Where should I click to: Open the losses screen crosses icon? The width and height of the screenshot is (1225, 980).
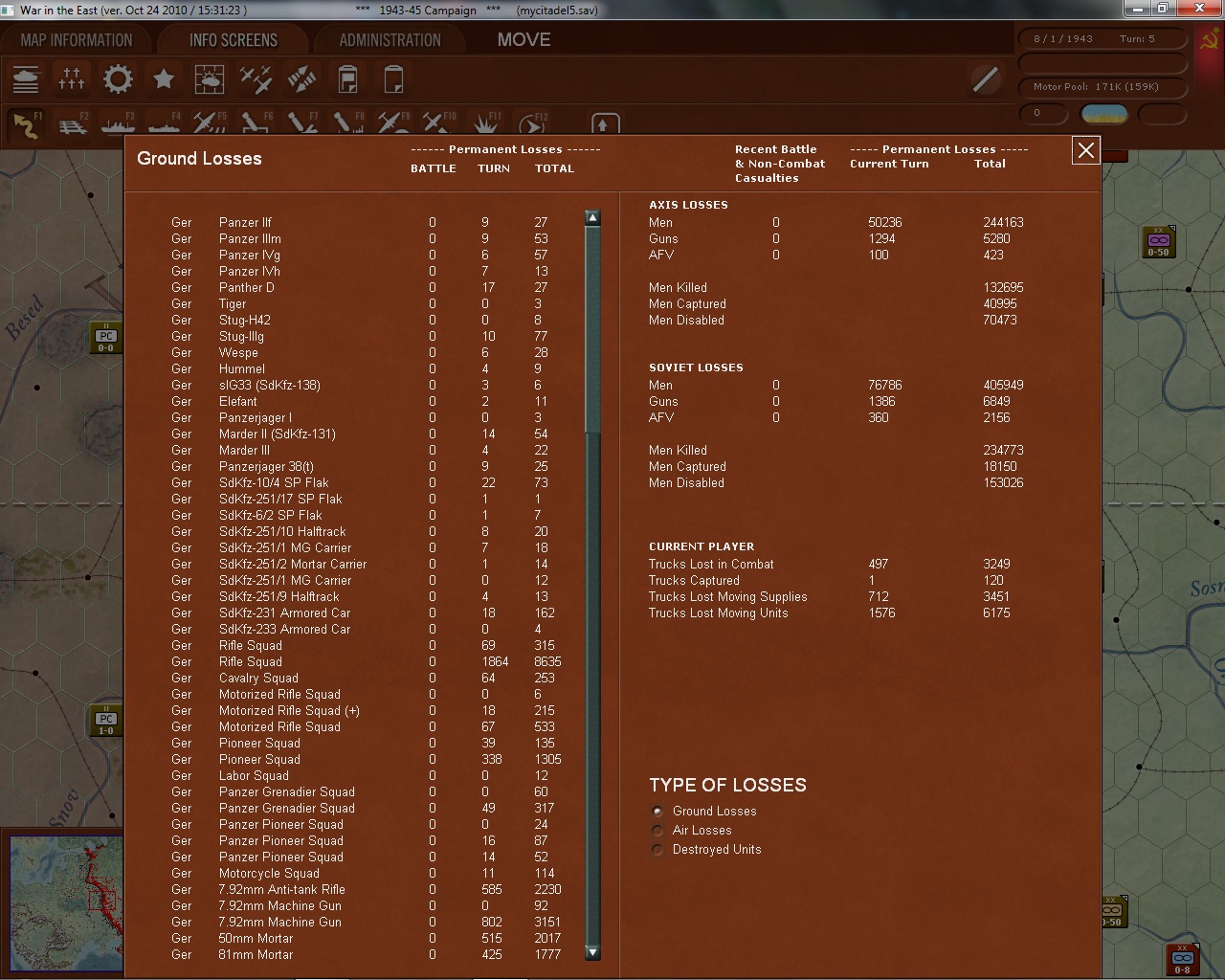72,78
